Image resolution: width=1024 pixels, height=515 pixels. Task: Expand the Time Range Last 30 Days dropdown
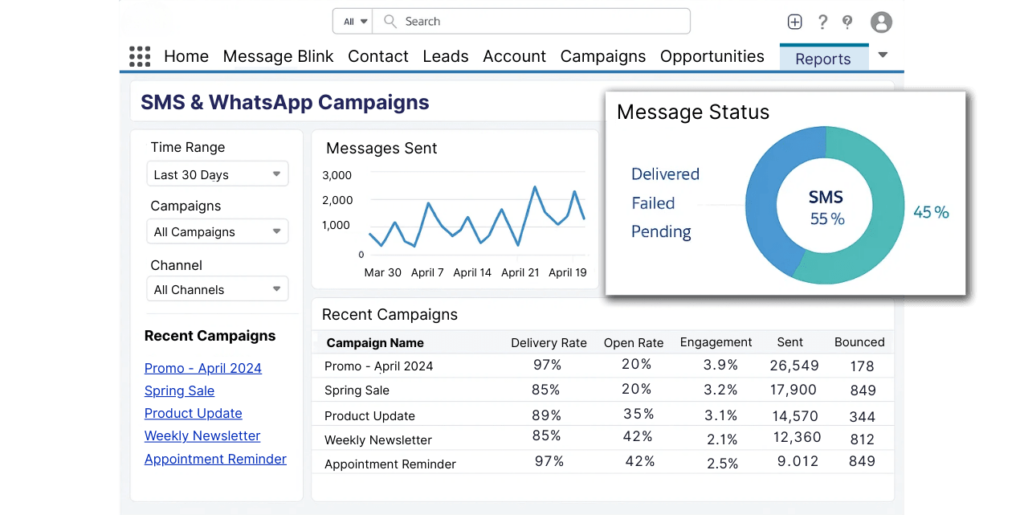pos(217,174)
